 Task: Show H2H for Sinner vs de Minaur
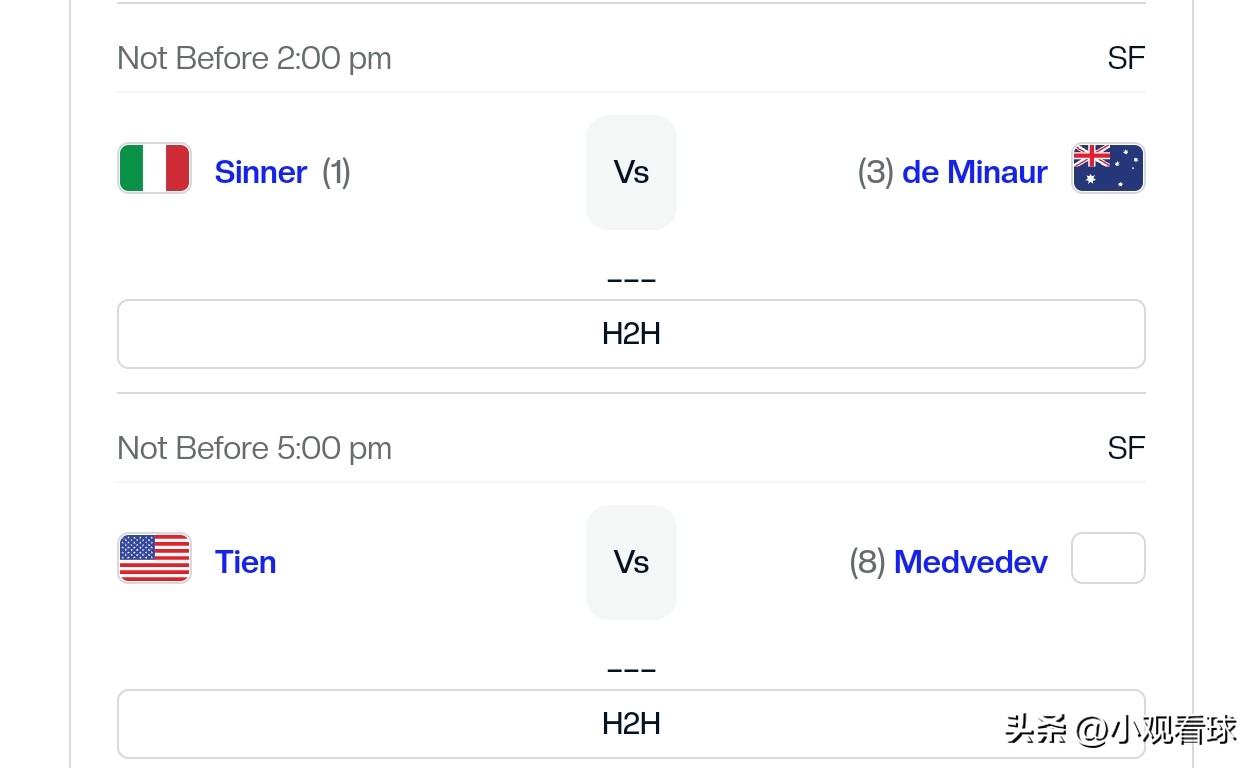pos(631,334)
